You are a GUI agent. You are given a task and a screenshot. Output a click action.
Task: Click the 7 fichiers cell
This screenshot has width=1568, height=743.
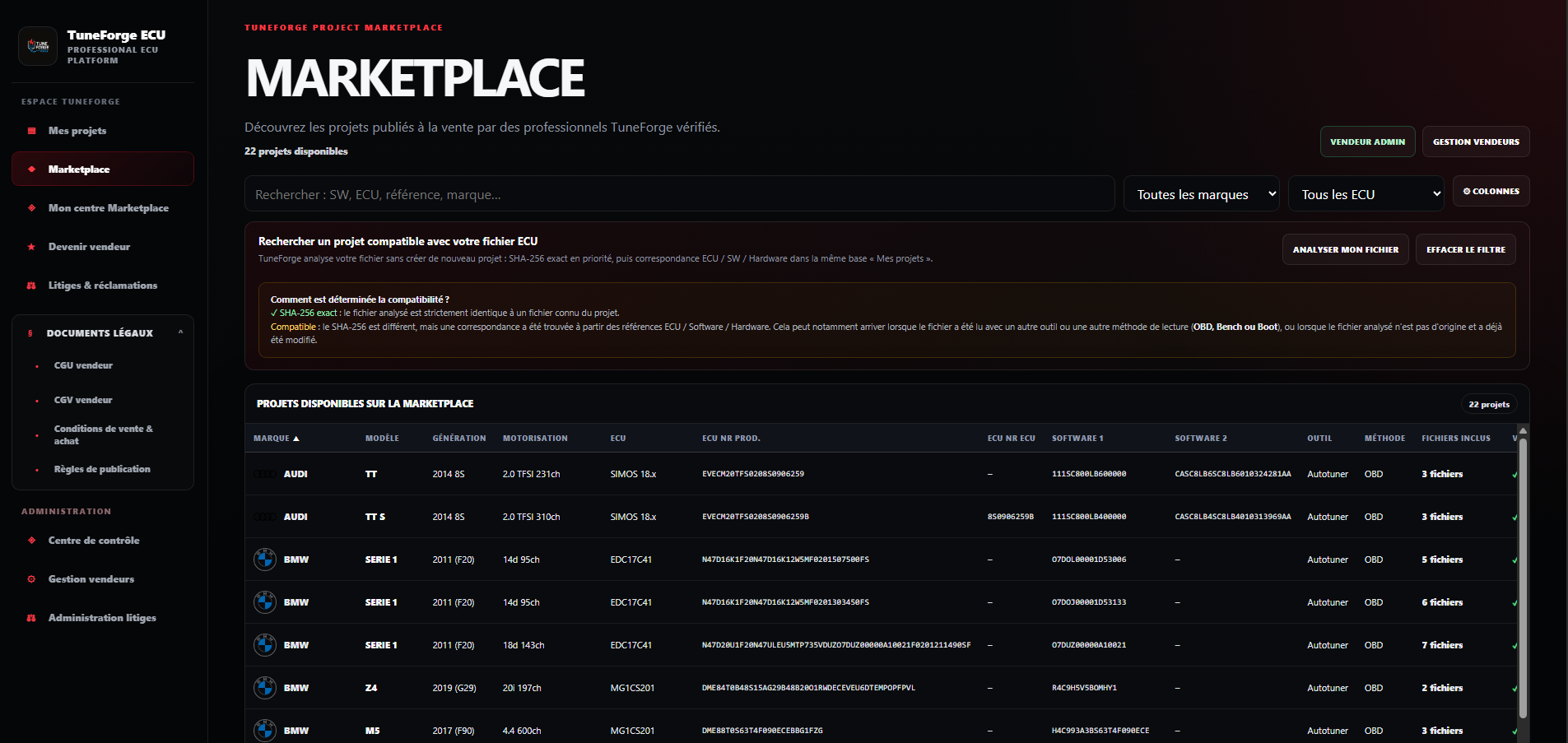(1442, 645)
